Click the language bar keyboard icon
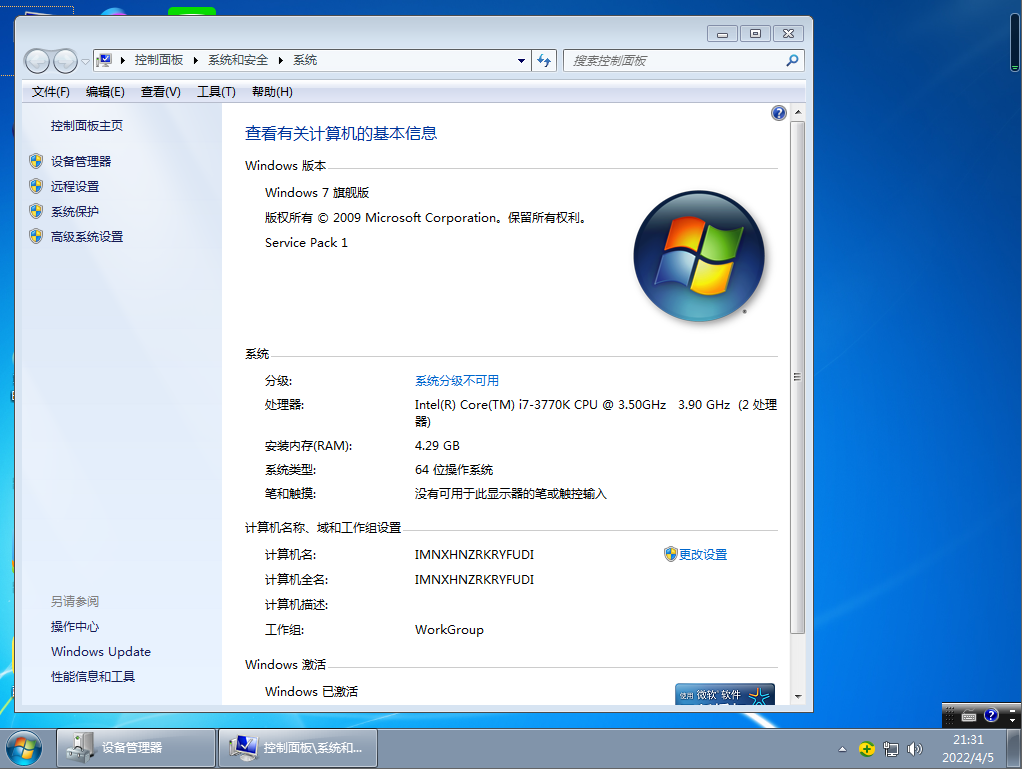Screen dimensions: 1022x769 click(x=969, y=716)
